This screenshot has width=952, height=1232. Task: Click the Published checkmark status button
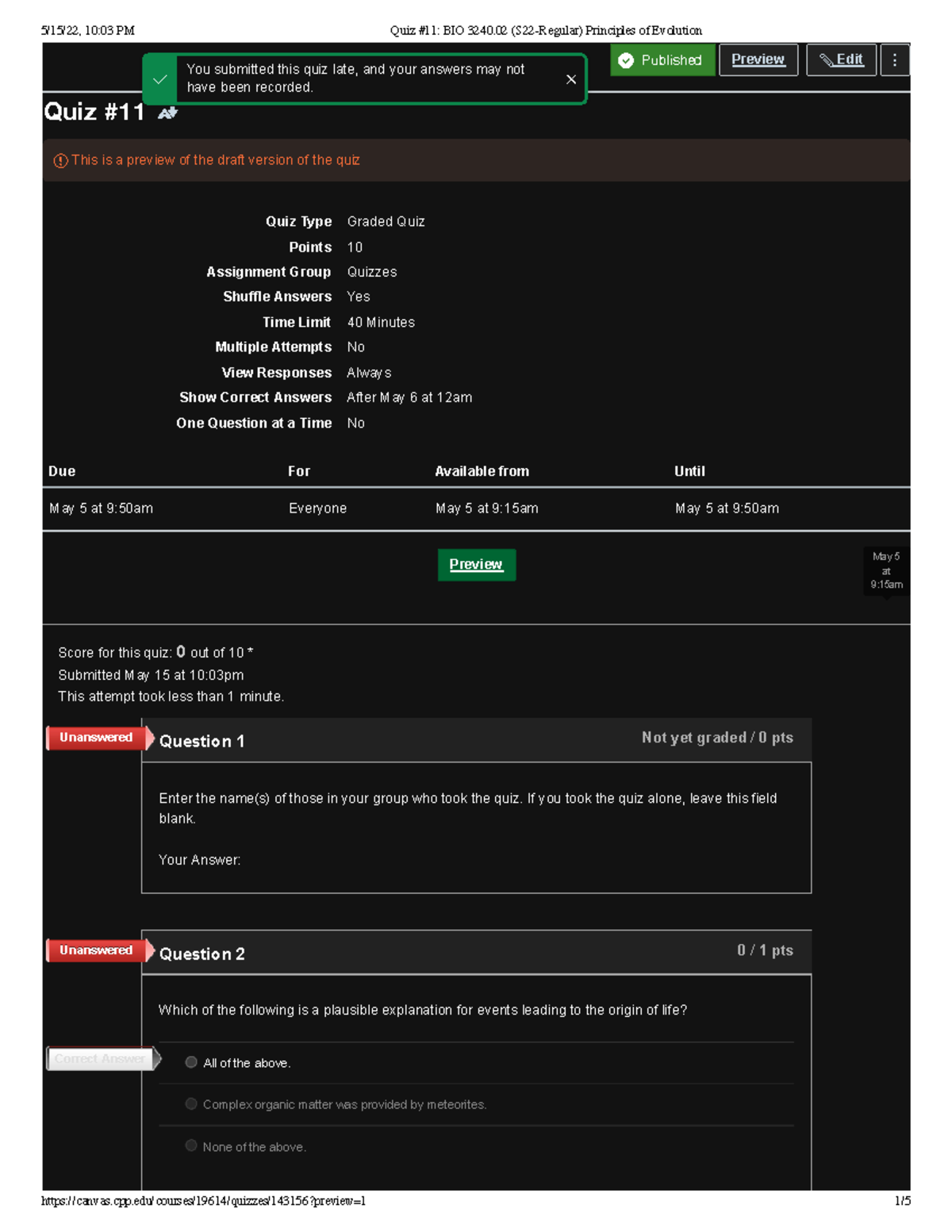[x=662, y=60]
